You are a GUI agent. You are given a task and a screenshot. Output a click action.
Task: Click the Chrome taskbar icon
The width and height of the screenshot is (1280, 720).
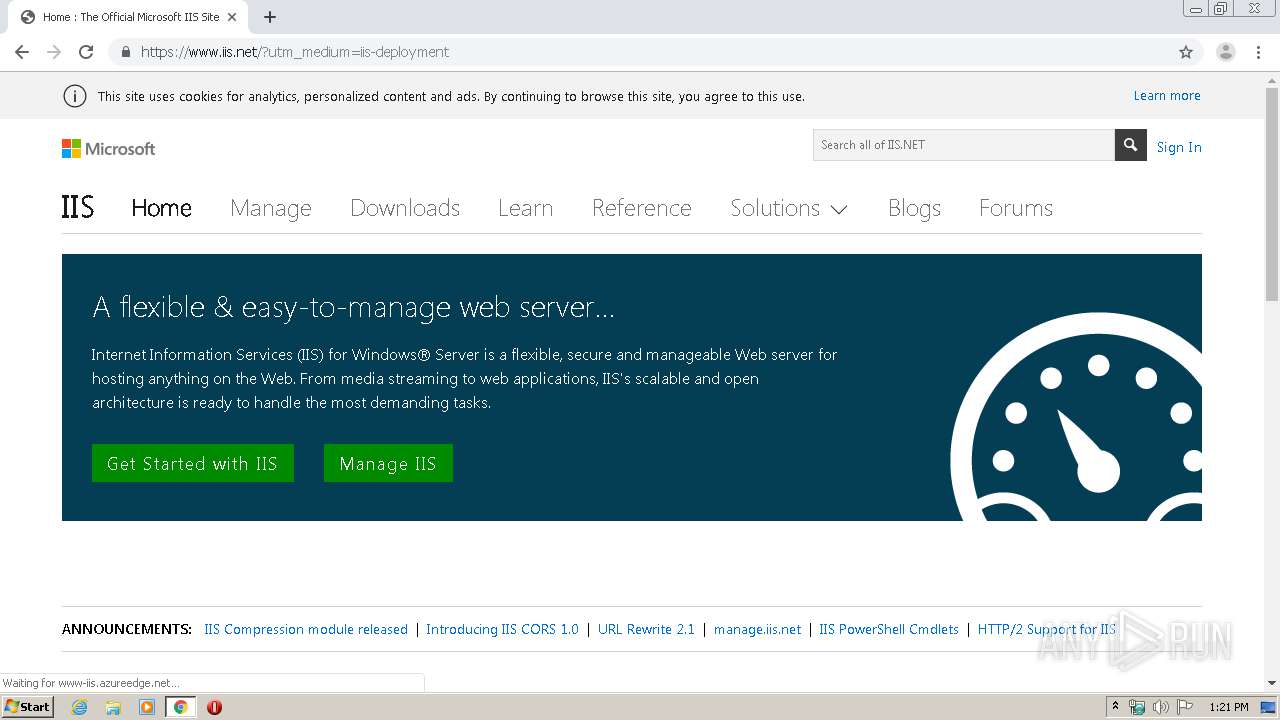tap(180, 707)
